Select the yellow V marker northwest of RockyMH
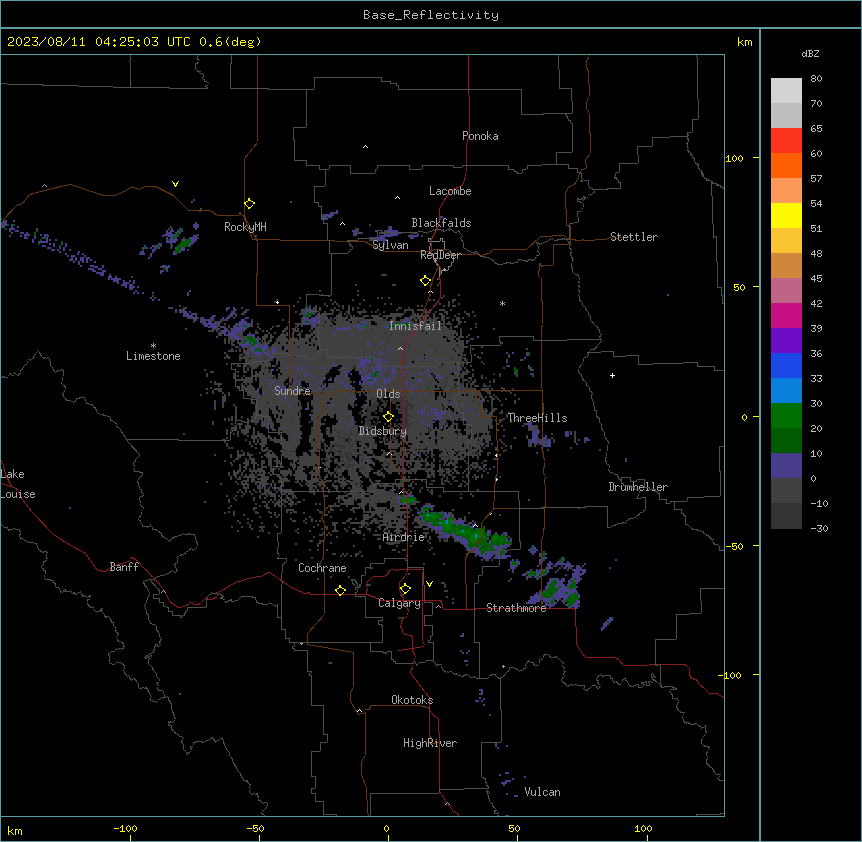This screenshot has width=862, height=842. click(x=175, y=184)
